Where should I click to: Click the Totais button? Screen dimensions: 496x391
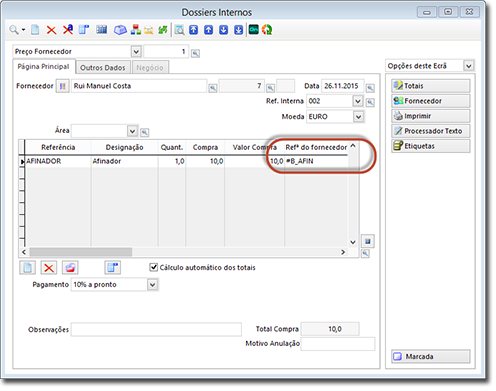431,86
